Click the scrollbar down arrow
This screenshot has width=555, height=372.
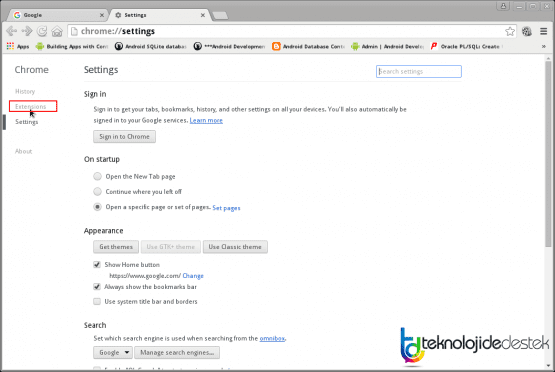coord(548,365)
